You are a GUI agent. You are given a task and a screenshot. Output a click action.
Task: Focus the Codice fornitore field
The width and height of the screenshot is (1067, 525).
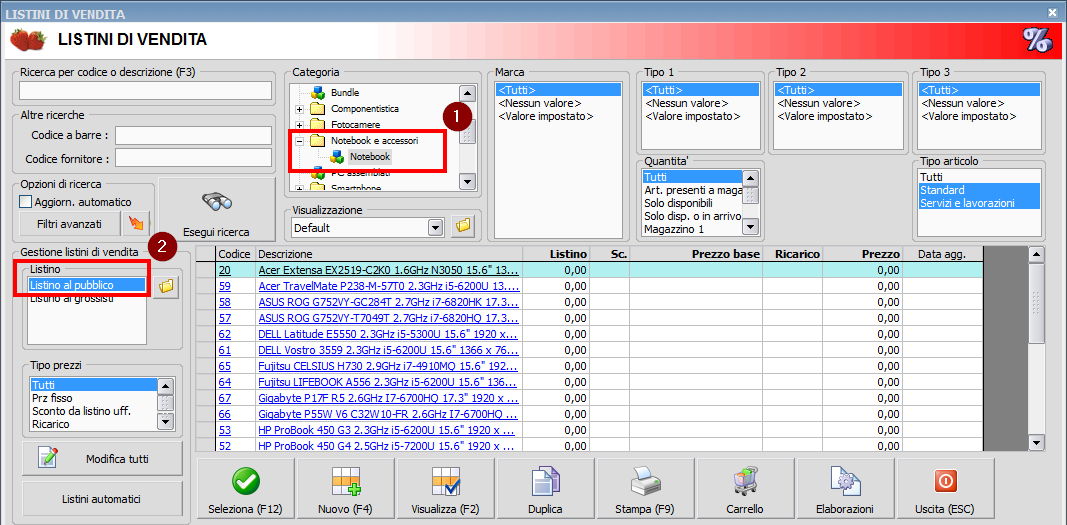click(x=193, y=158)
